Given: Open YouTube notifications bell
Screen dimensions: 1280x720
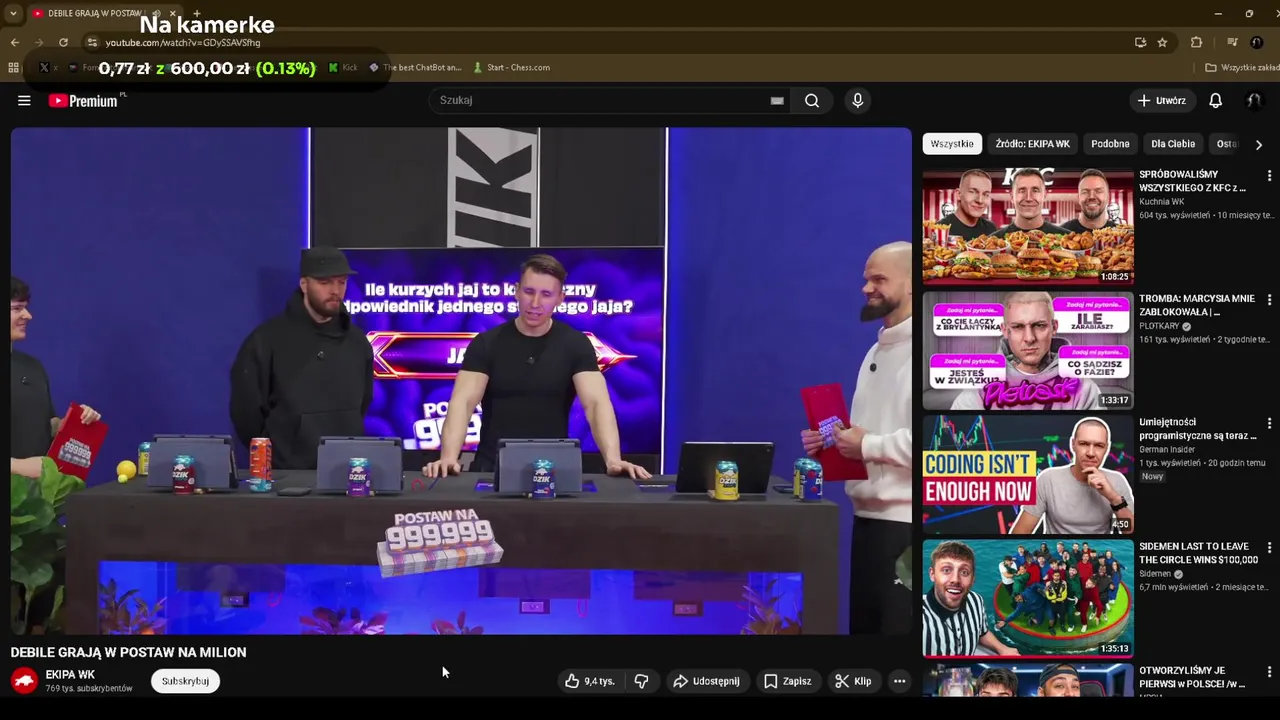Looking at the screenshot, I should coord(1215,100).
